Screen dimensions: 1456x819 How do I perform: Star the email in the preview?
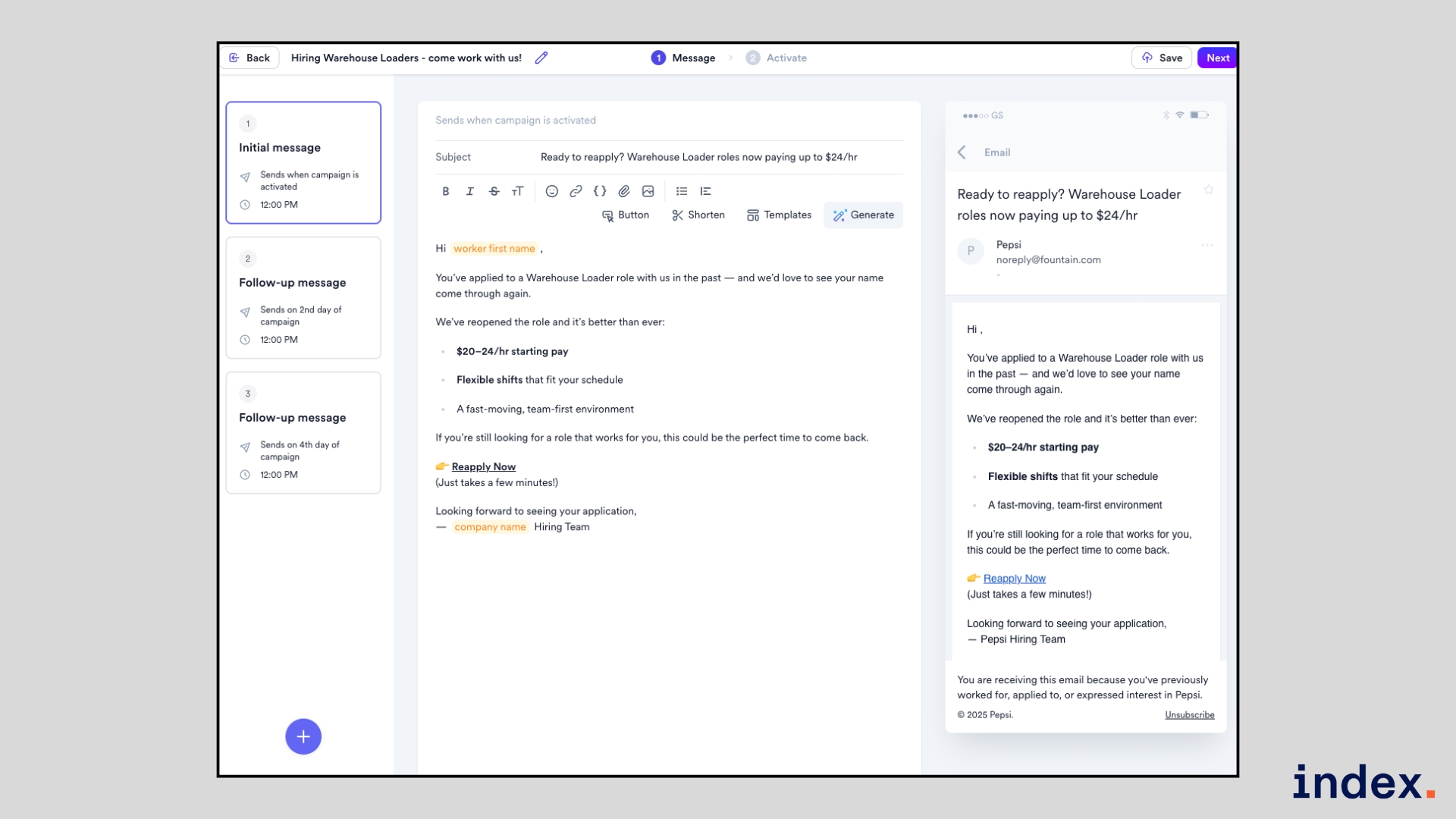[x=1209, y=190]
